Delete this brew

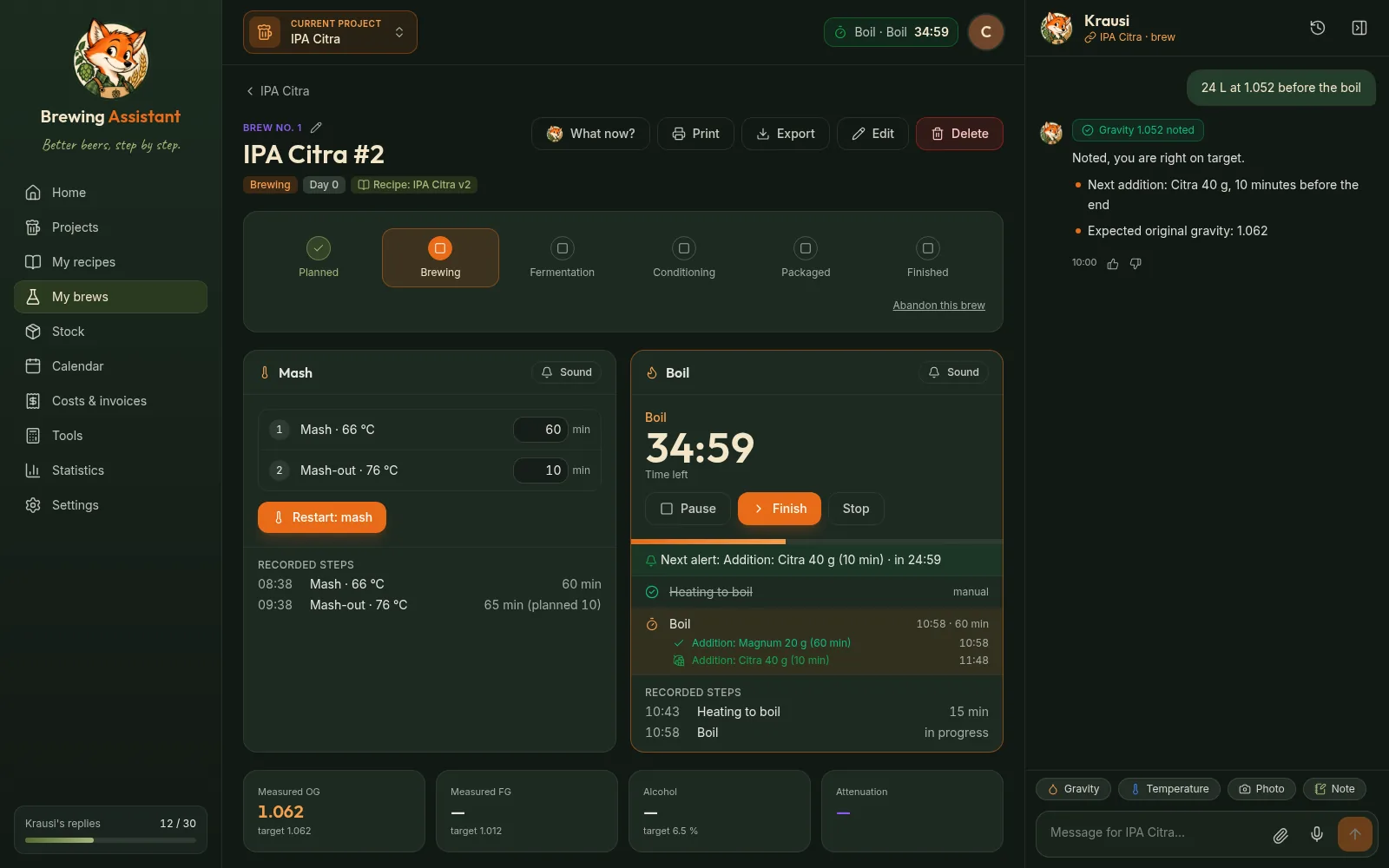pyautogui.click(x=959, y=134)
